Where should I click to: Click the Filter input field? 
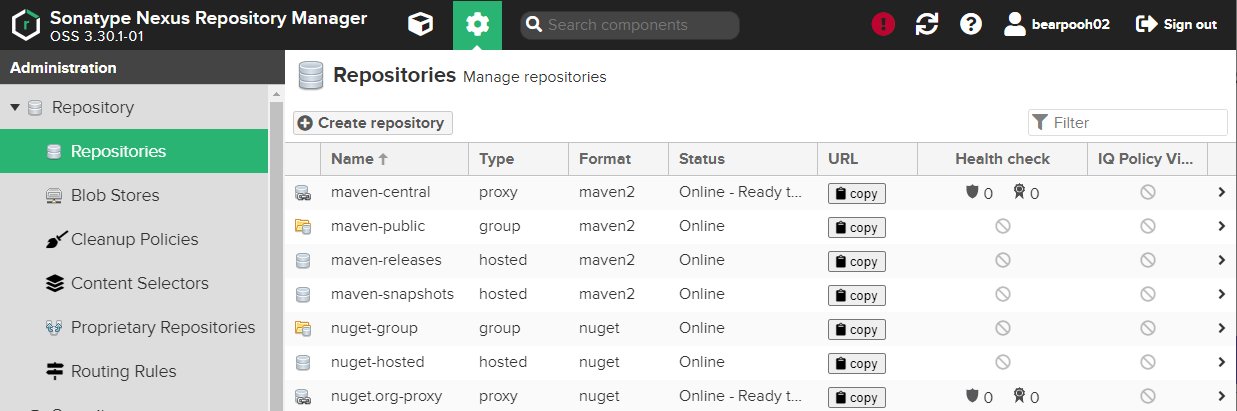(x=1128, y=123)
